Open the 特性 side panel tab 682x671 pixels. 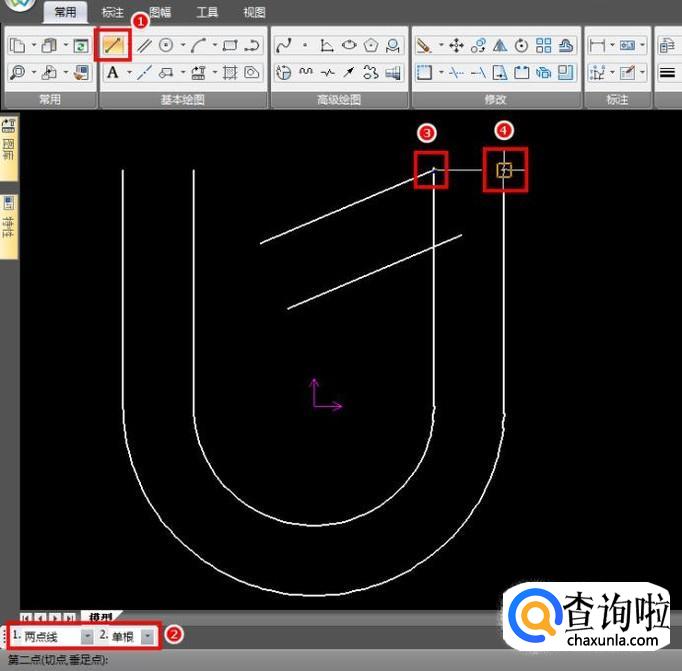click(x=9, y=225)
